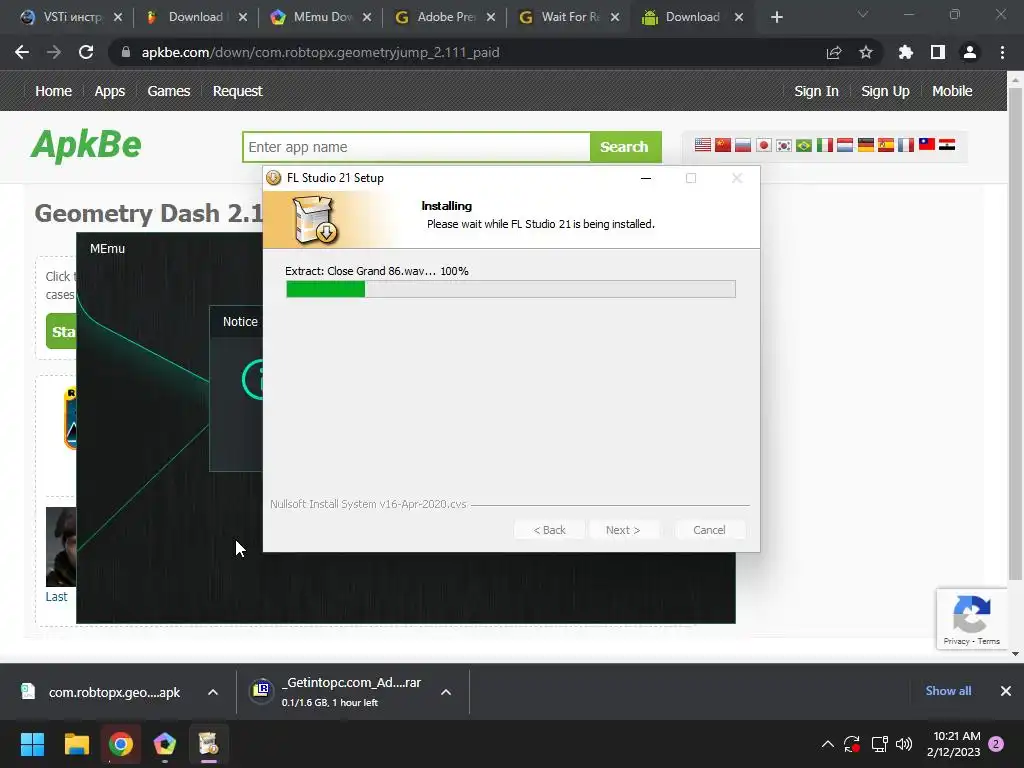Screen dimensions: 1024x768
Task: Click Show all downloads
Action: coord(948,691)
